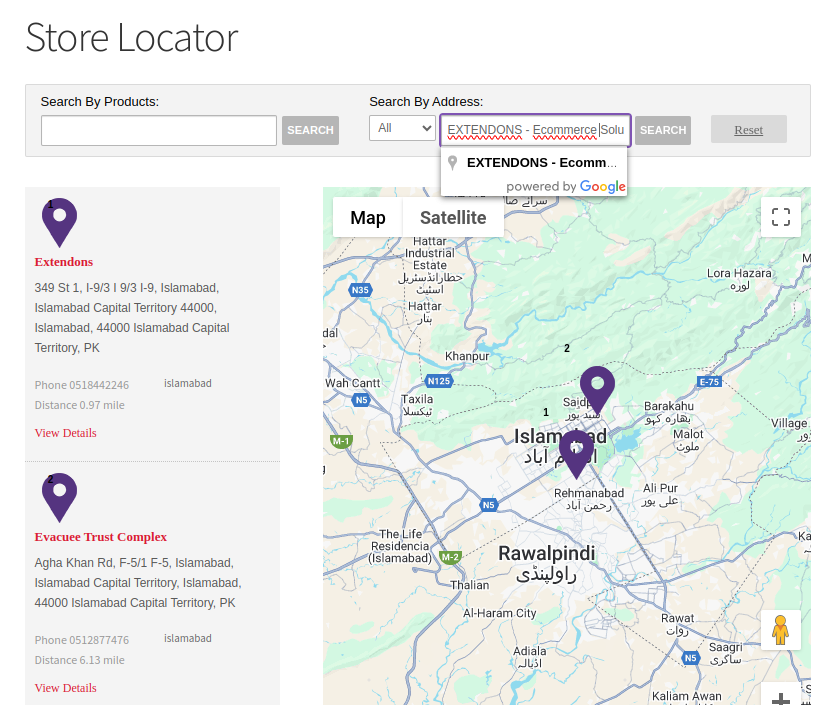840x705 pixels.
Task: Click View Details for Evacuee Trust Complex
Action: point(65,687)
